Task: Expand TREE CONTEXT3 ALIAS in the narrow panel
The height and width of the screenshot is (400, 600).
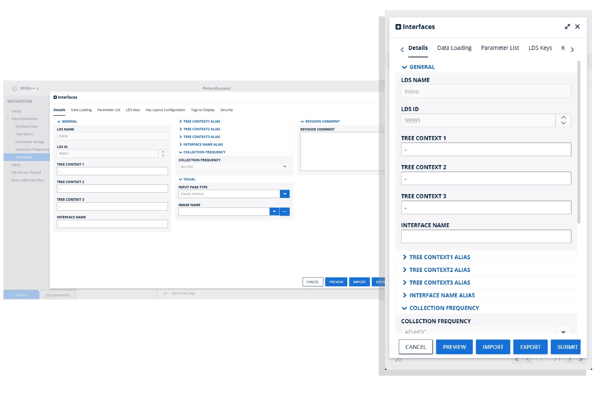Action: click(x=436, y=282)
